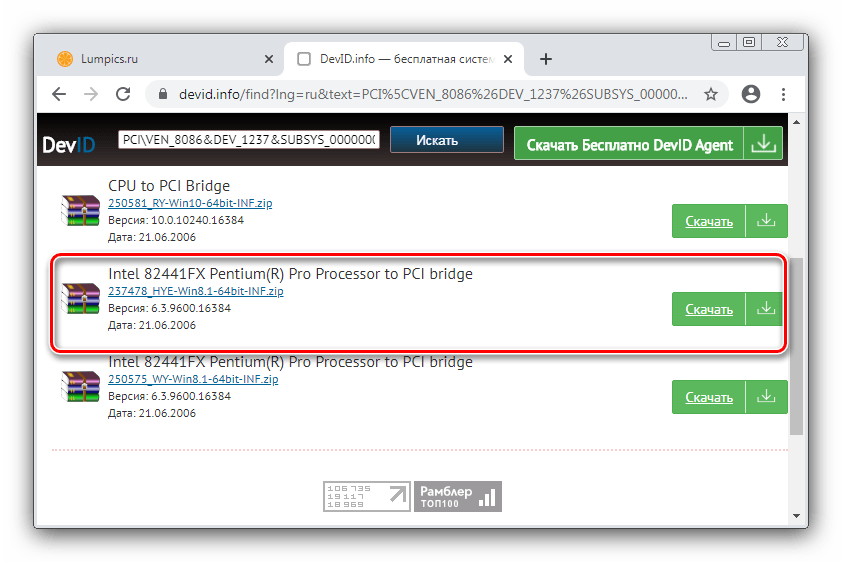Open a new browser tab
Image resolution: width=842 pixels, height=562 pixels.
(x=545, y=59)
